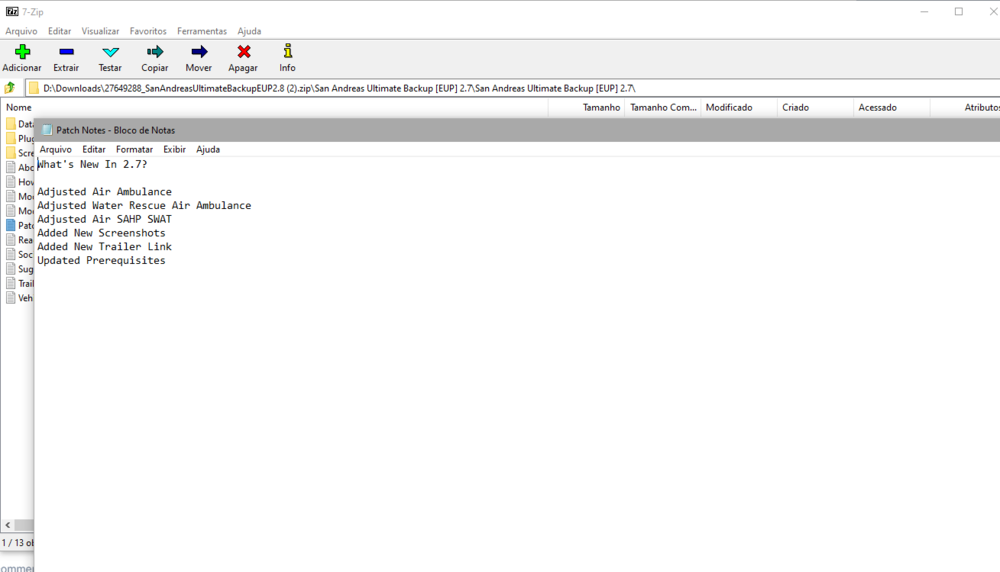Open the Visualizar menu
The width and height of the screenshot is (1000, 572).
pos(100,31)
